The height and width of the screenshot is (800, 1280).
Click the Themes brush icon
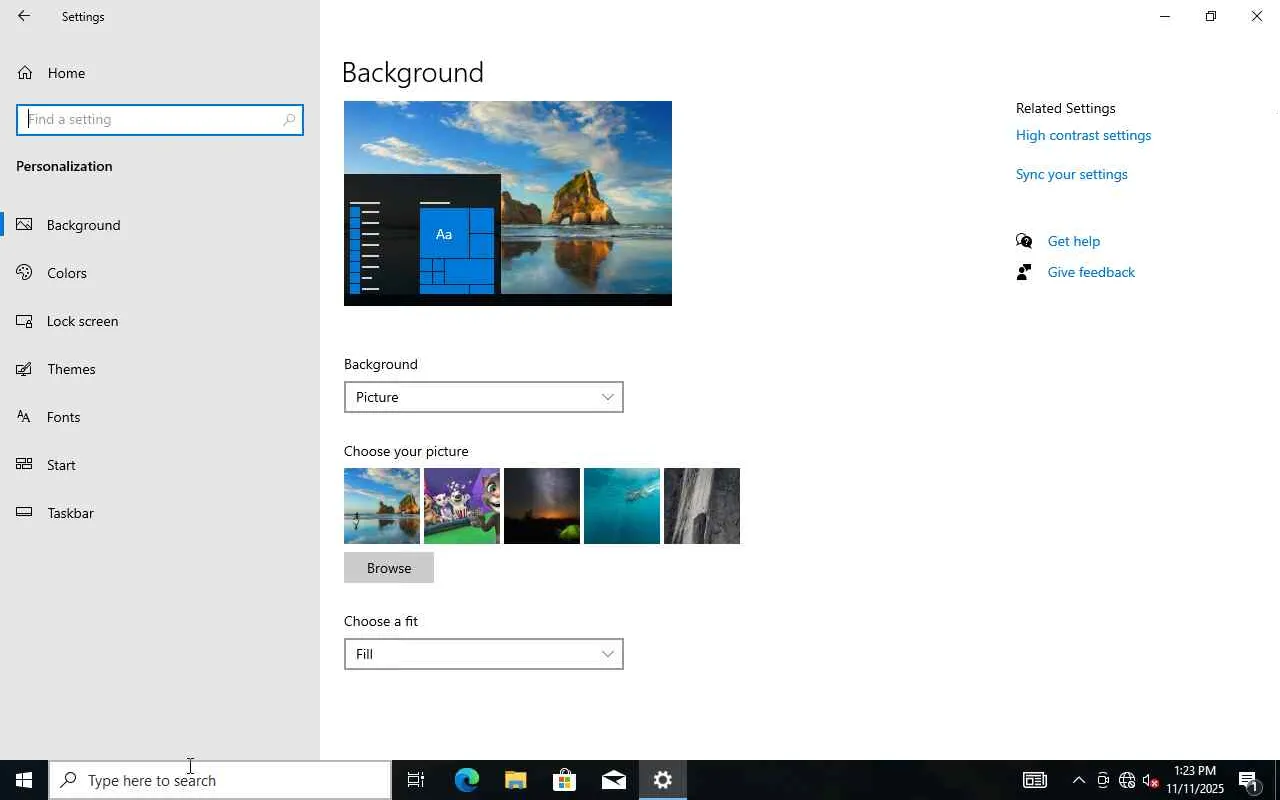pos(25,369)
